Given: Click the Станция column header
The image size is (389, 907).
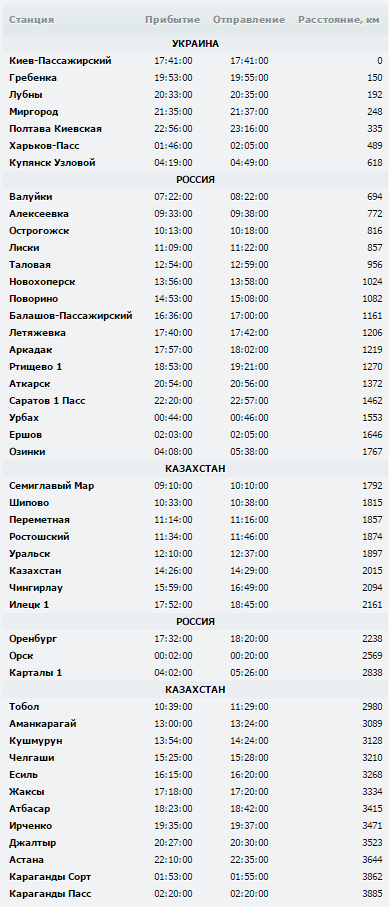Looking at the screenshot, I should point(31,20).
